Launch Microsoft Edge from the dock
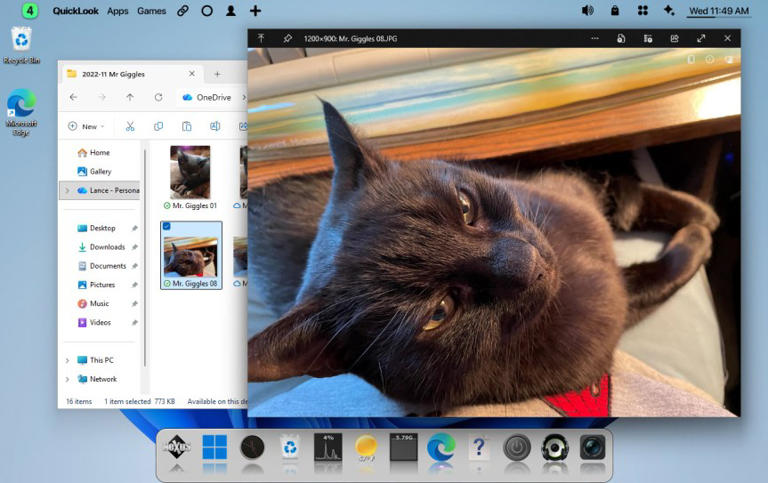The width and height of the screenshot is (768, 483). tap(441, 447)
